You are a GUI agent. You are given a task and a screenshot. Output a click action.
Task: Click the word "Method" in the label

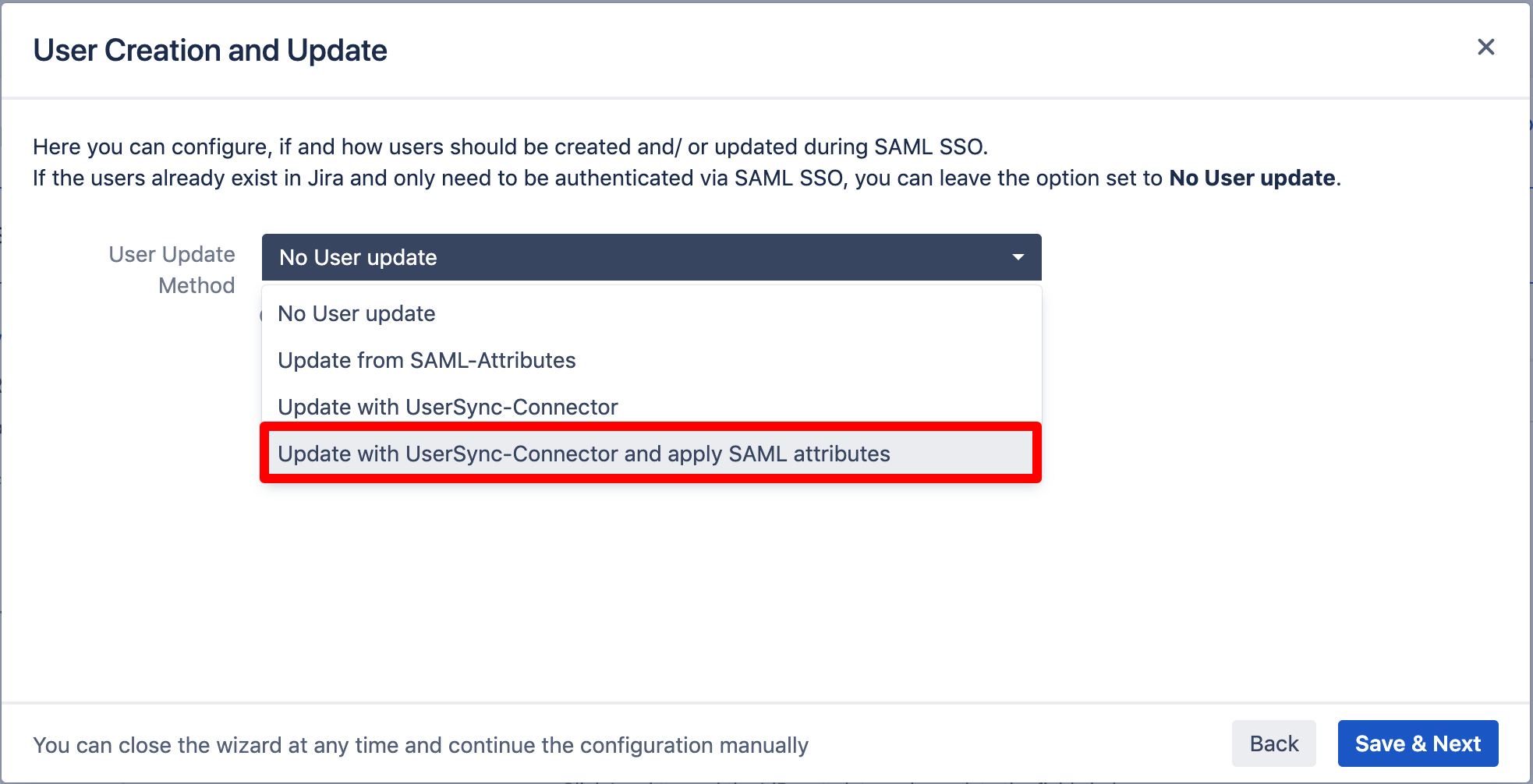196,285
